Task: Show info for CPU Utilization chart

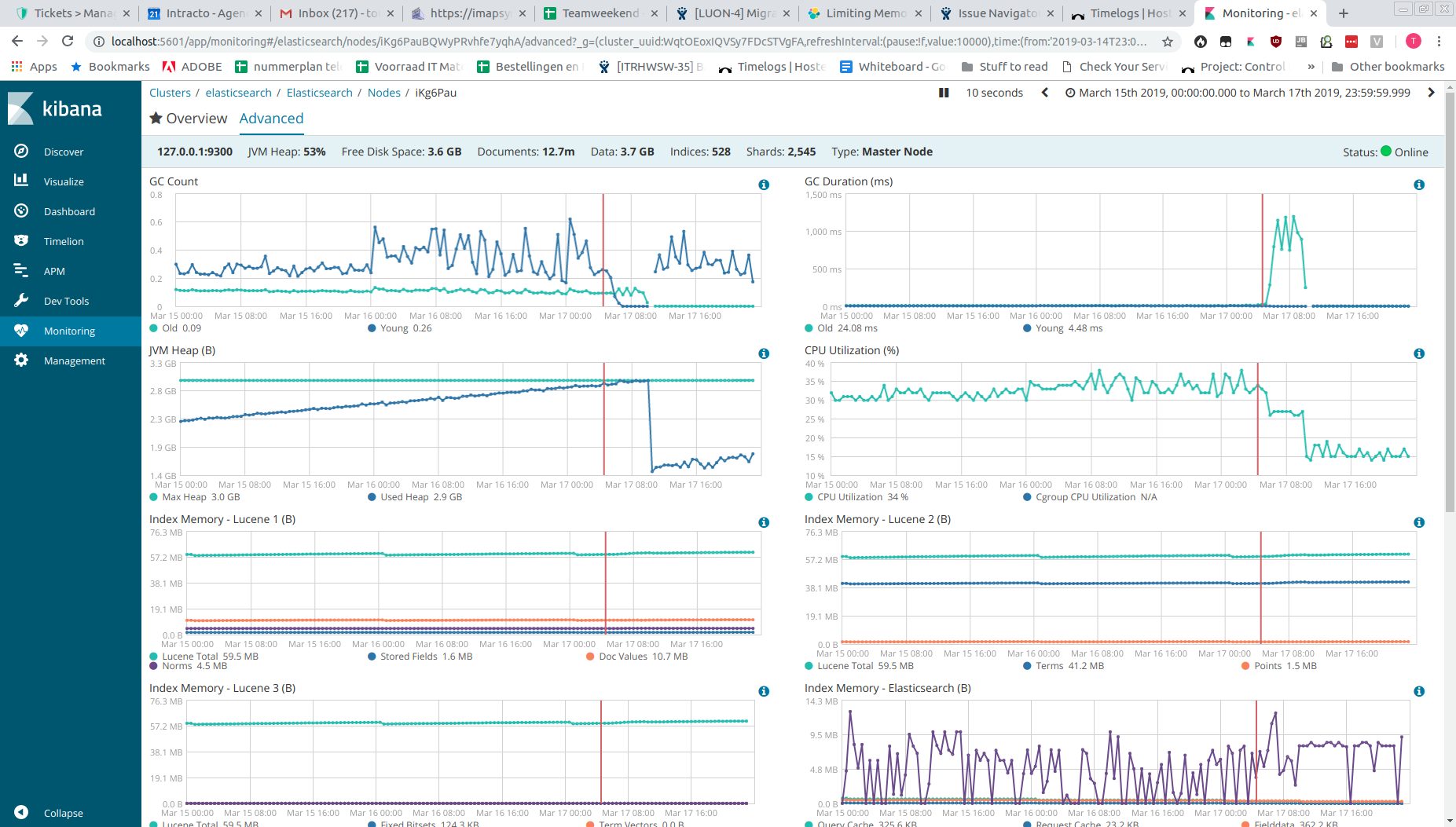Action: [x=1419, y=353]
